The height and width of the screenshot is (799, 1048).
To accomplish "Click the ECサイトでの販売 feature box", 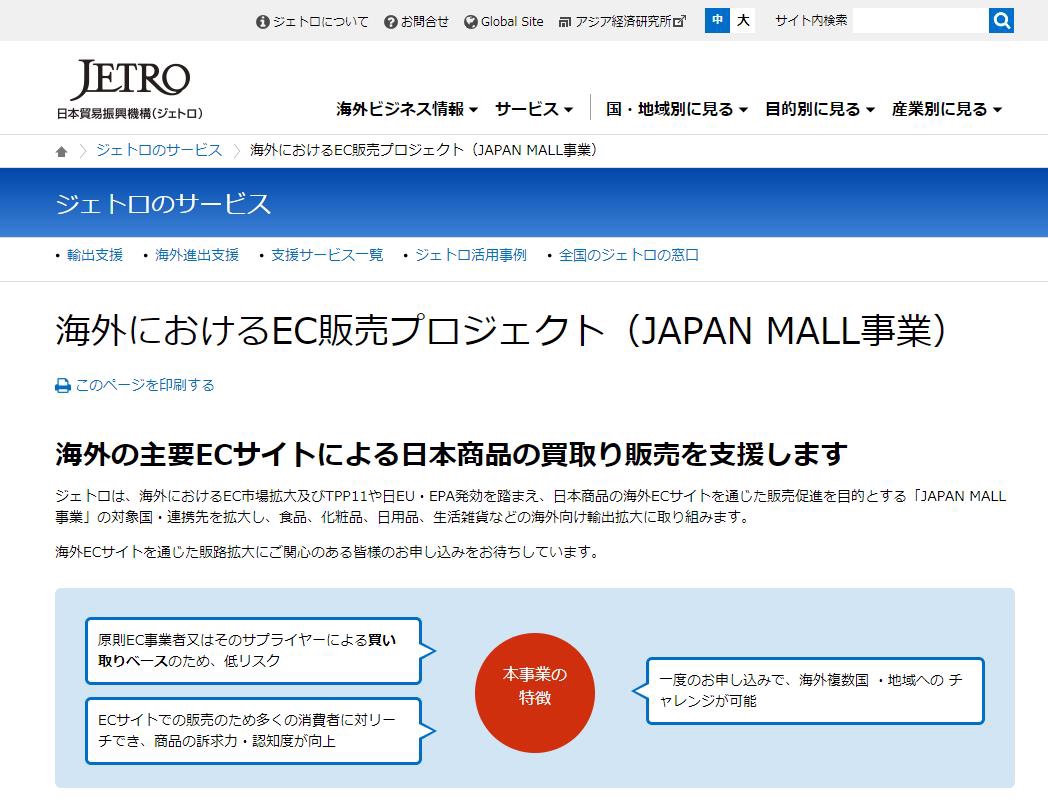I will pyautogui.click(x=254, y=731).
